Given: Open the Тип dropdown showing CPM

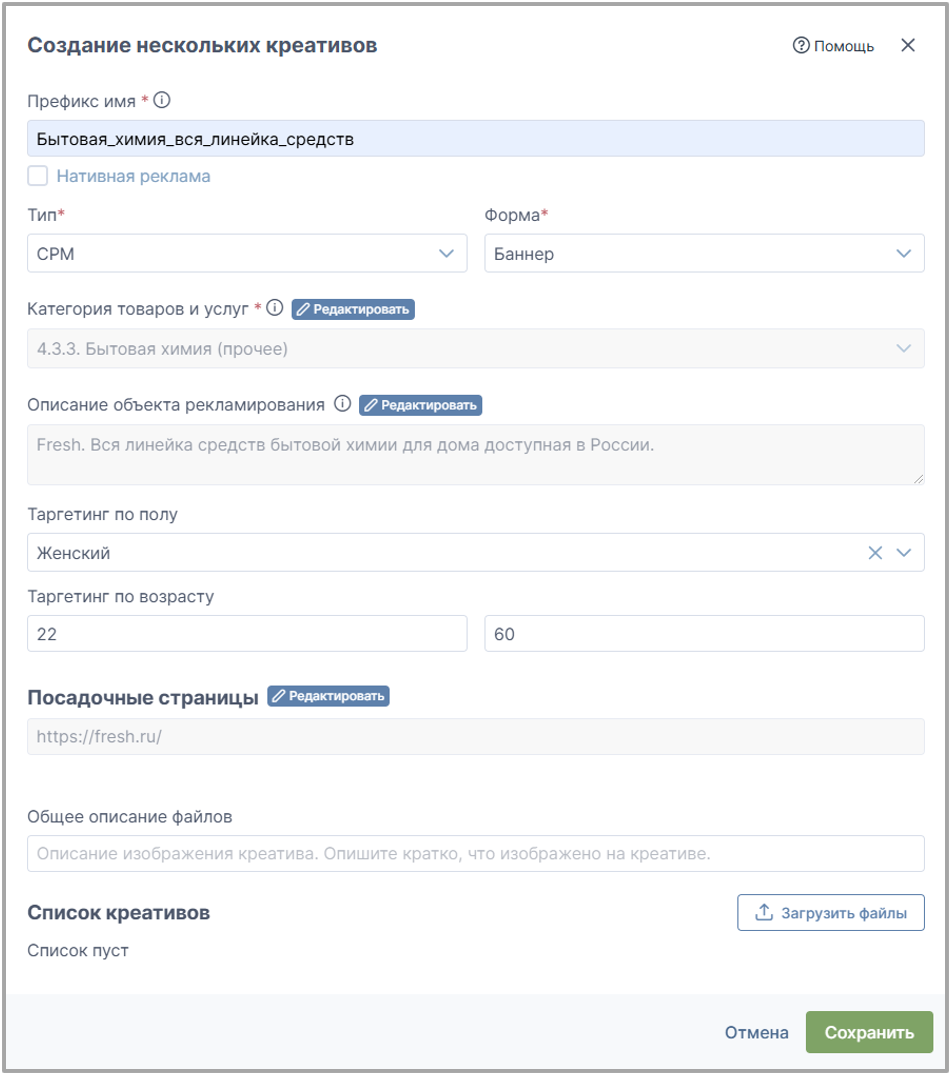Looking at the screenshot, I should point(247,253).
